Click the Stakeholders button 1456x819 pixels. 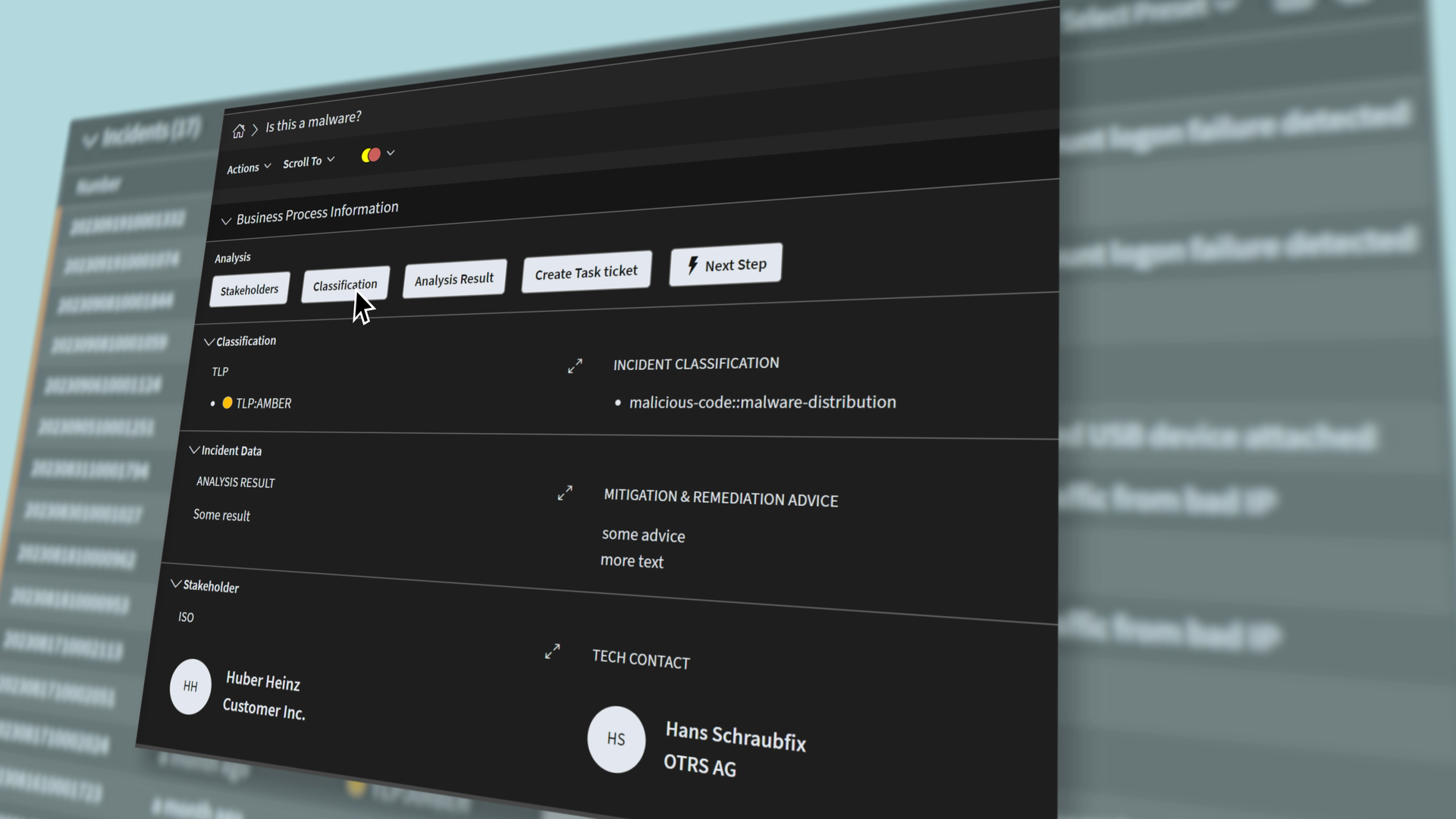(249, 290)
